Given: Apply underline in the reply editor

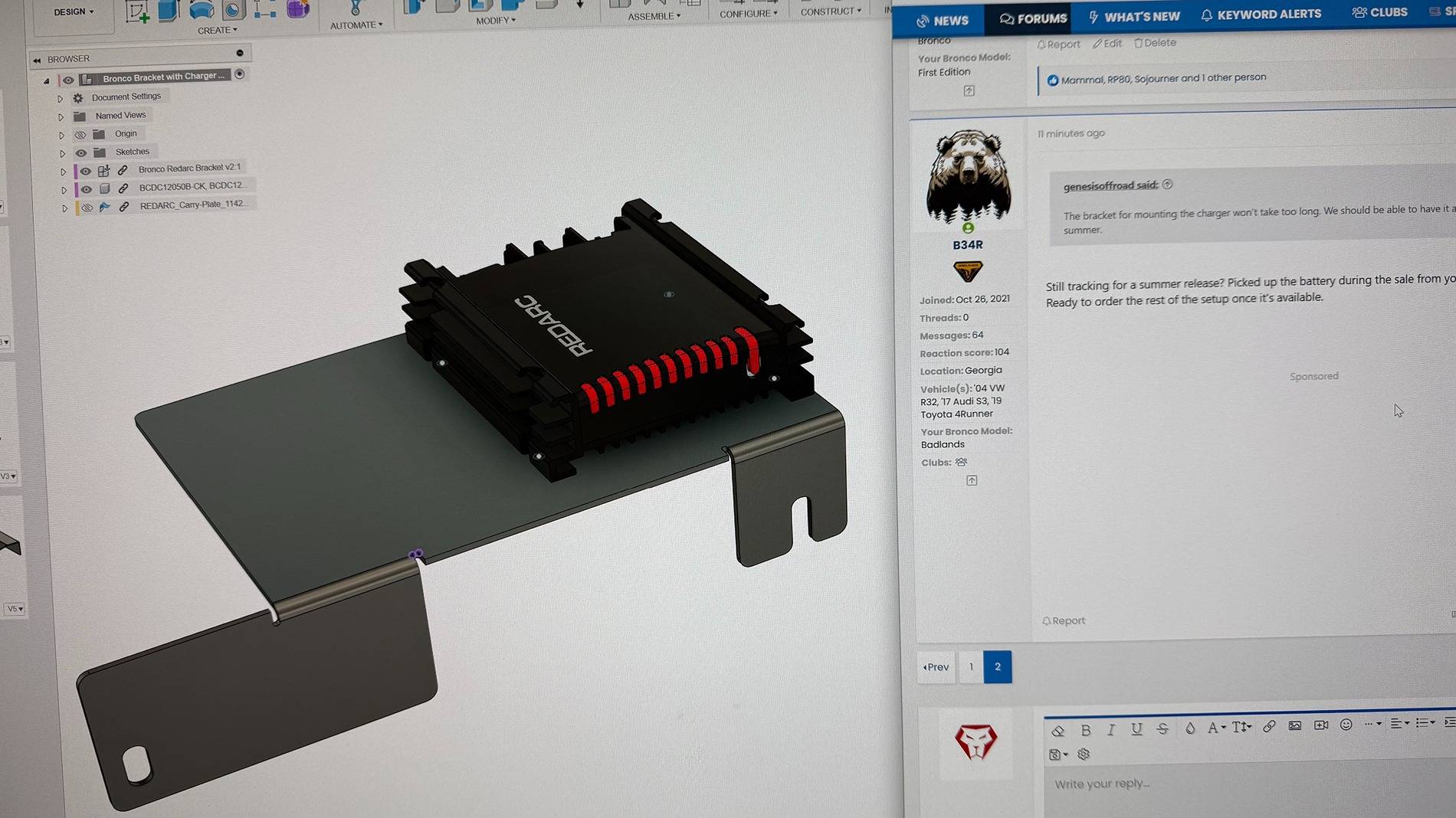Looking at the screenshot, I should point(1136,729).
